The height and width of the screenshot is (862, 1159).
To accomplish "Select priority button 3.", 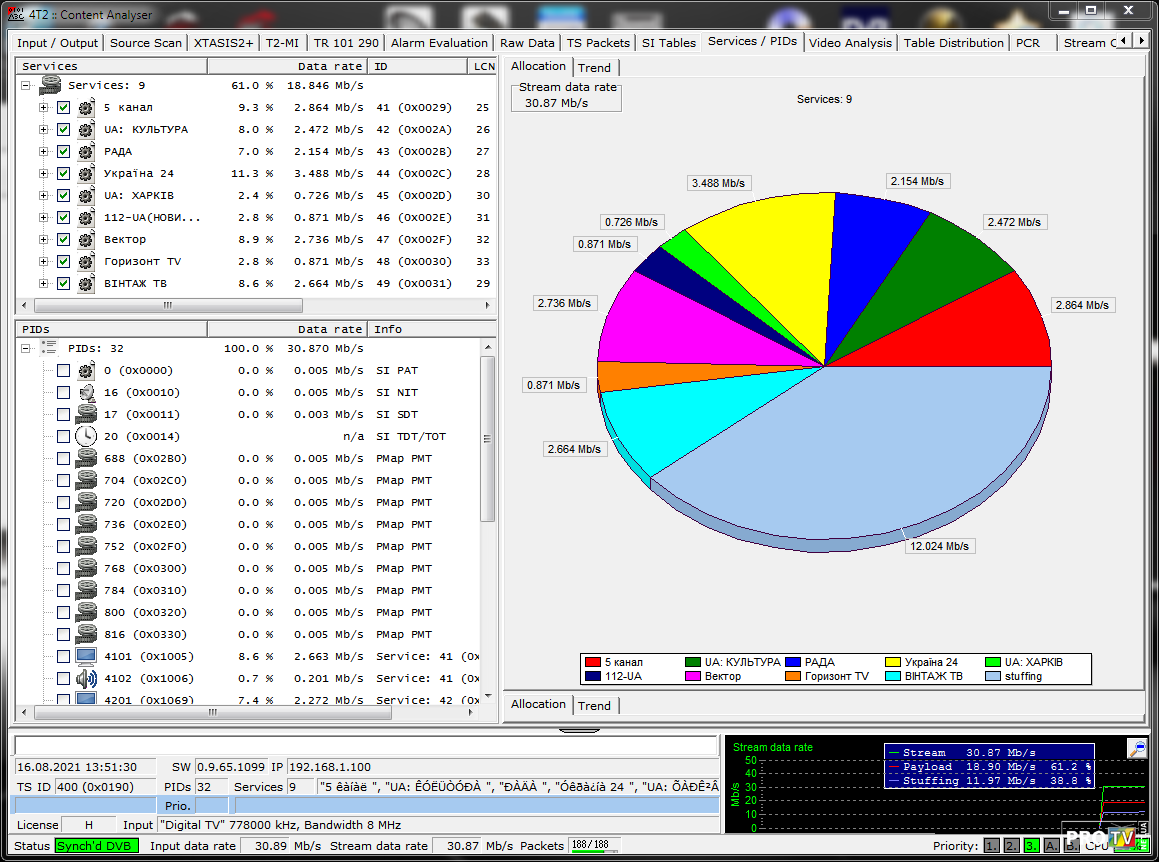I will click(x=1031, y=846).
